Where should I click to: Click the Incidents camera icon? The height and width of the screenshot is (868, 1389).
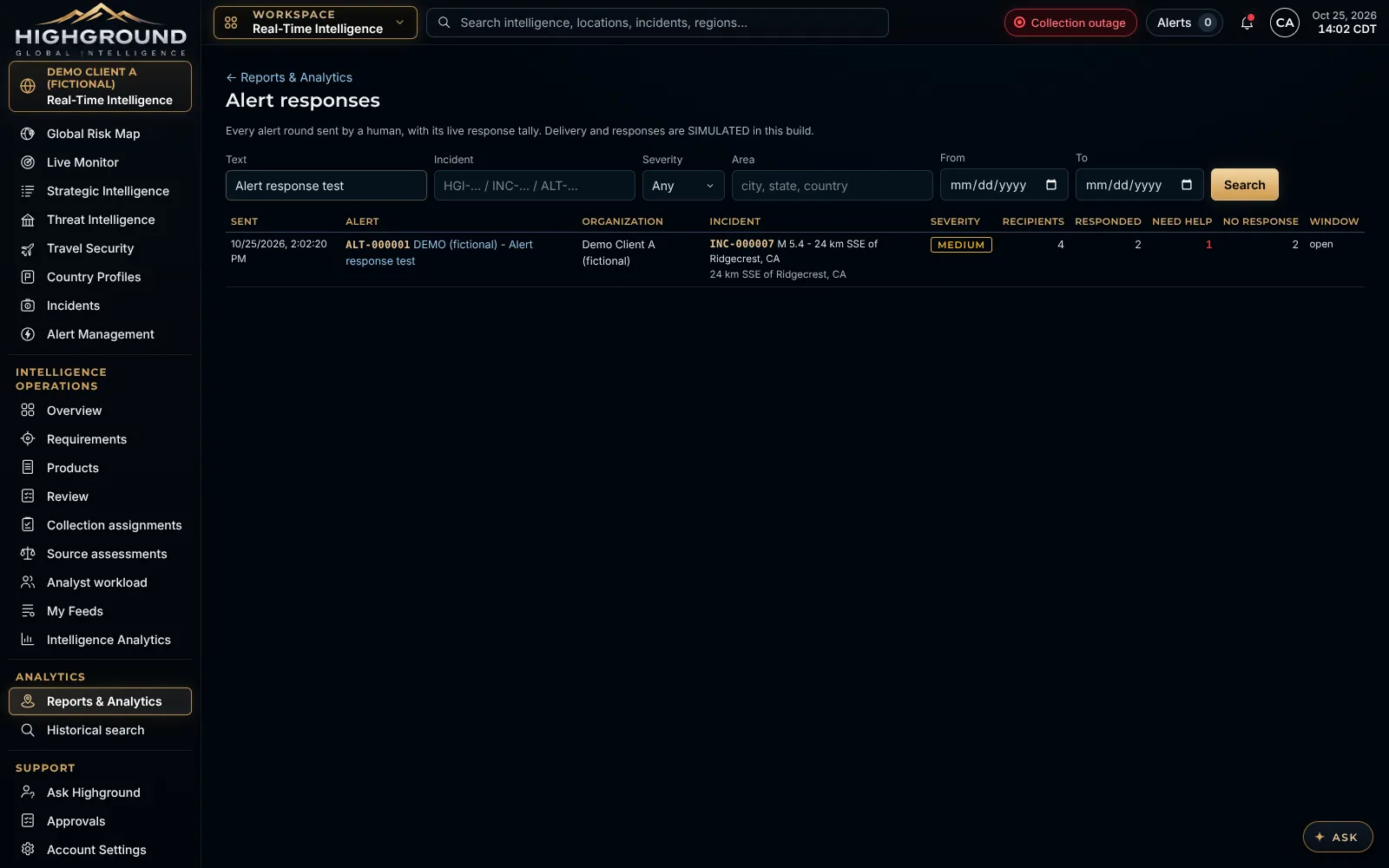[x=28, y=306]
